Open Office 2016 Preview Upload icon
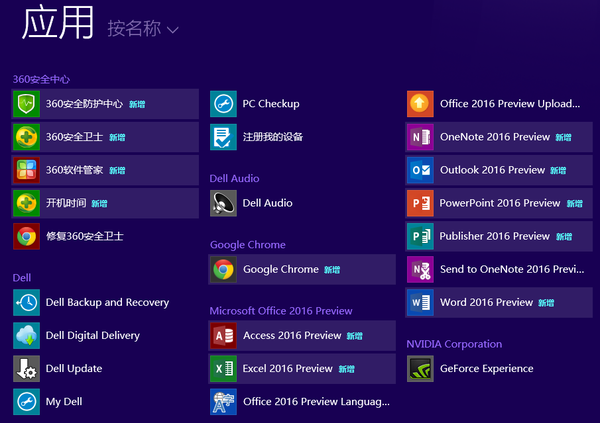The image size is (600, 423). click(x=420, y=104)
